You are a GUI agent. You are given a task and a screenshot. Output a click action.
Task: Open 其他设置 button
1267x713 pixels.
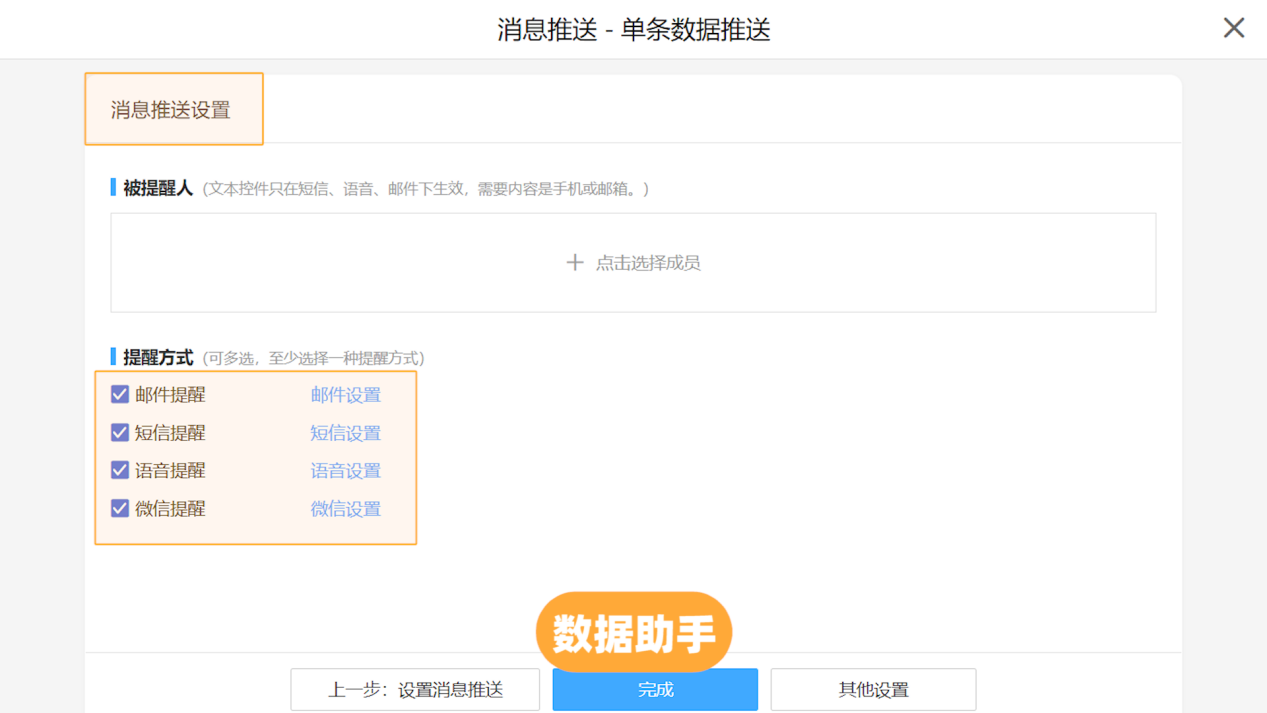point(873,690)
